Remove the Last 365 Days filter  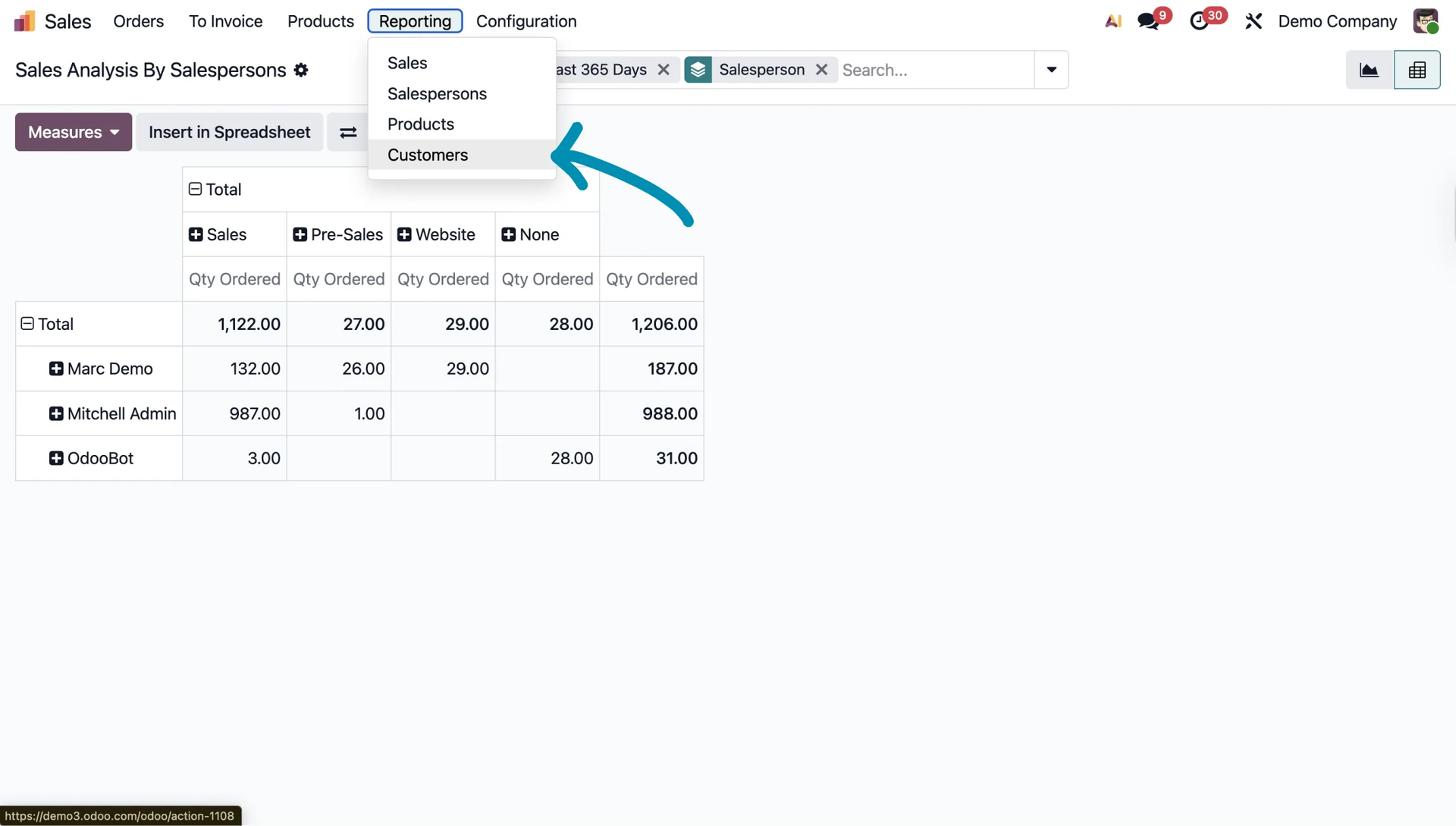point(664,70)
